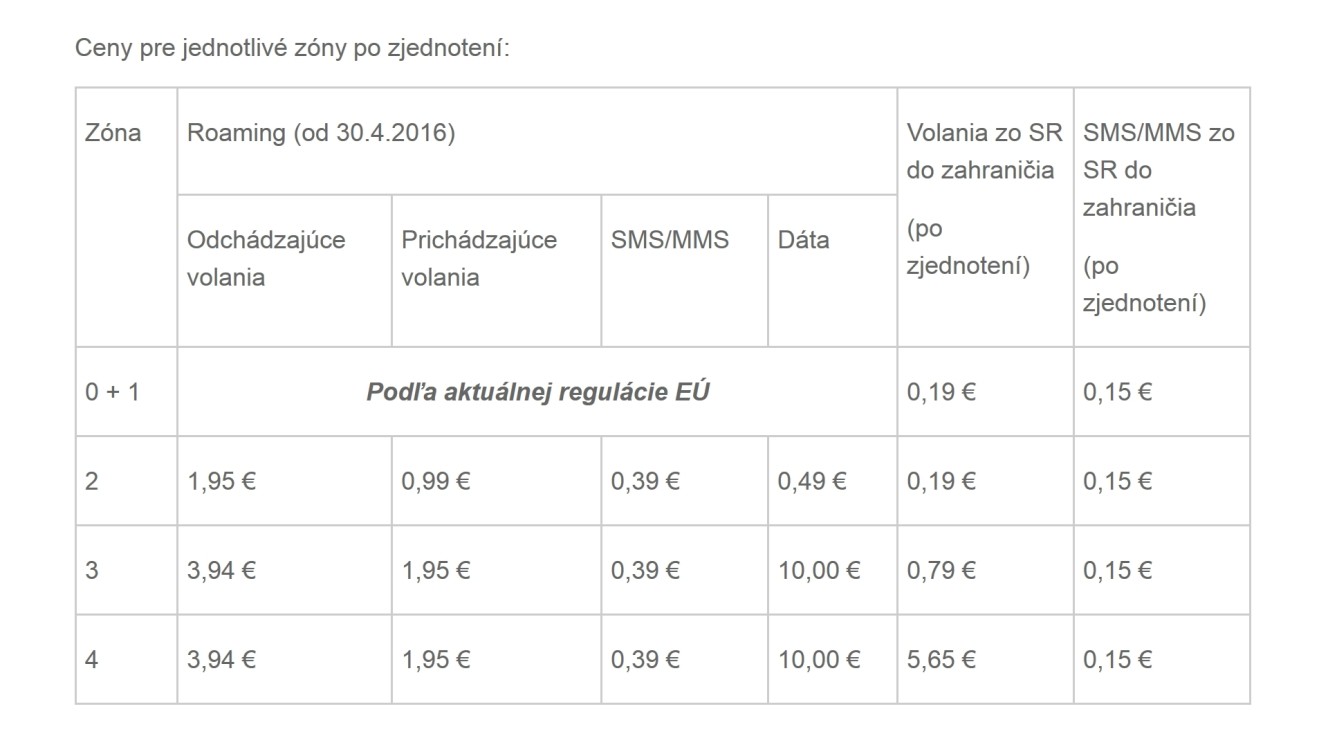The height and width of the screenshot is (747, 1328).
Task: Click the Prichádzajúce volania column header
Action: 496,270
